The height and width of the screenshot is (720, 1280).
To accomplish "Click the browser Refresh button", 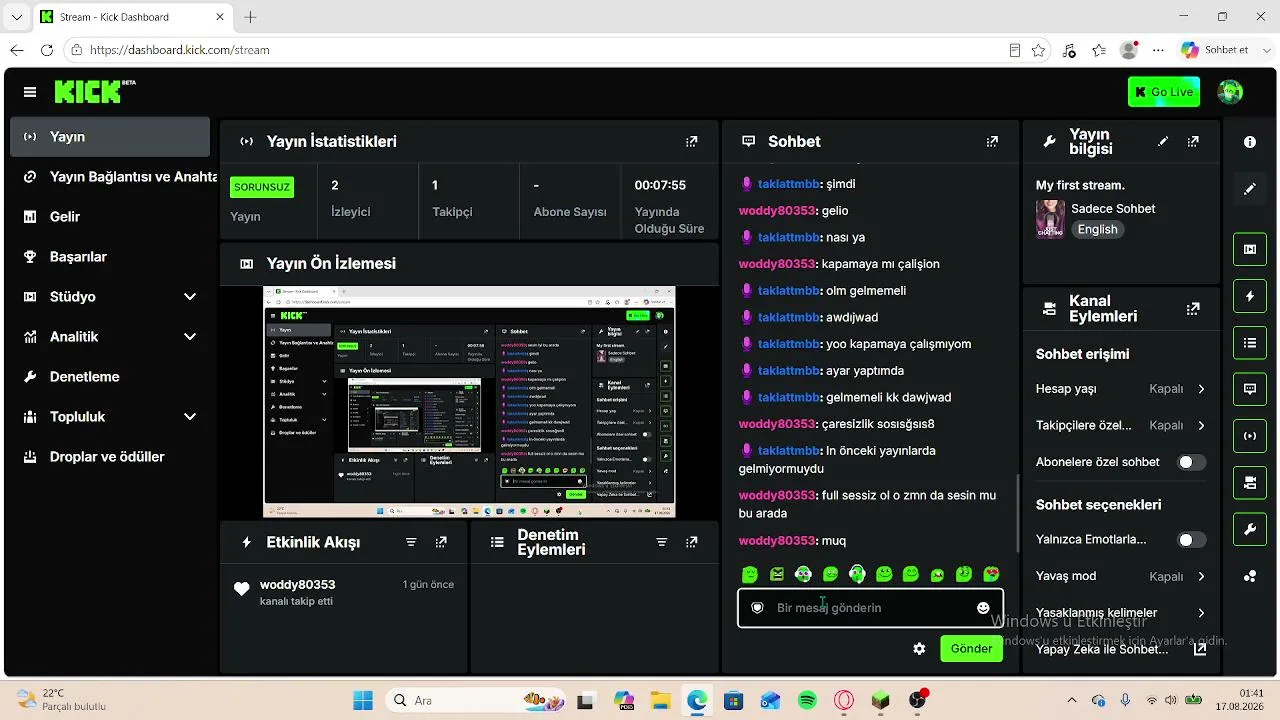I will [47, 50].
